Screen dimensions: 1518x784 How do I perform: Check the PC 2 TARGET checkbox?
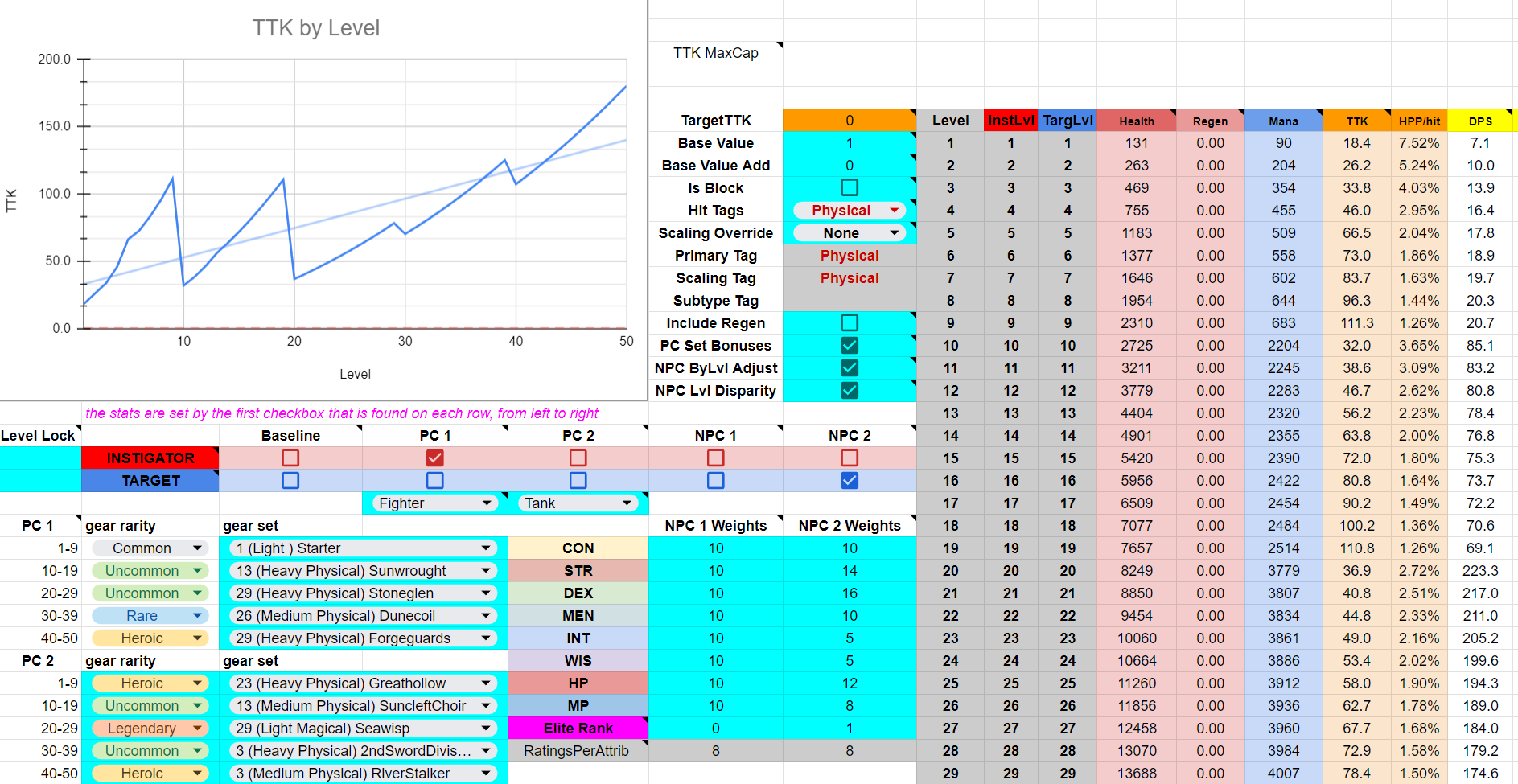pos(578,480)
